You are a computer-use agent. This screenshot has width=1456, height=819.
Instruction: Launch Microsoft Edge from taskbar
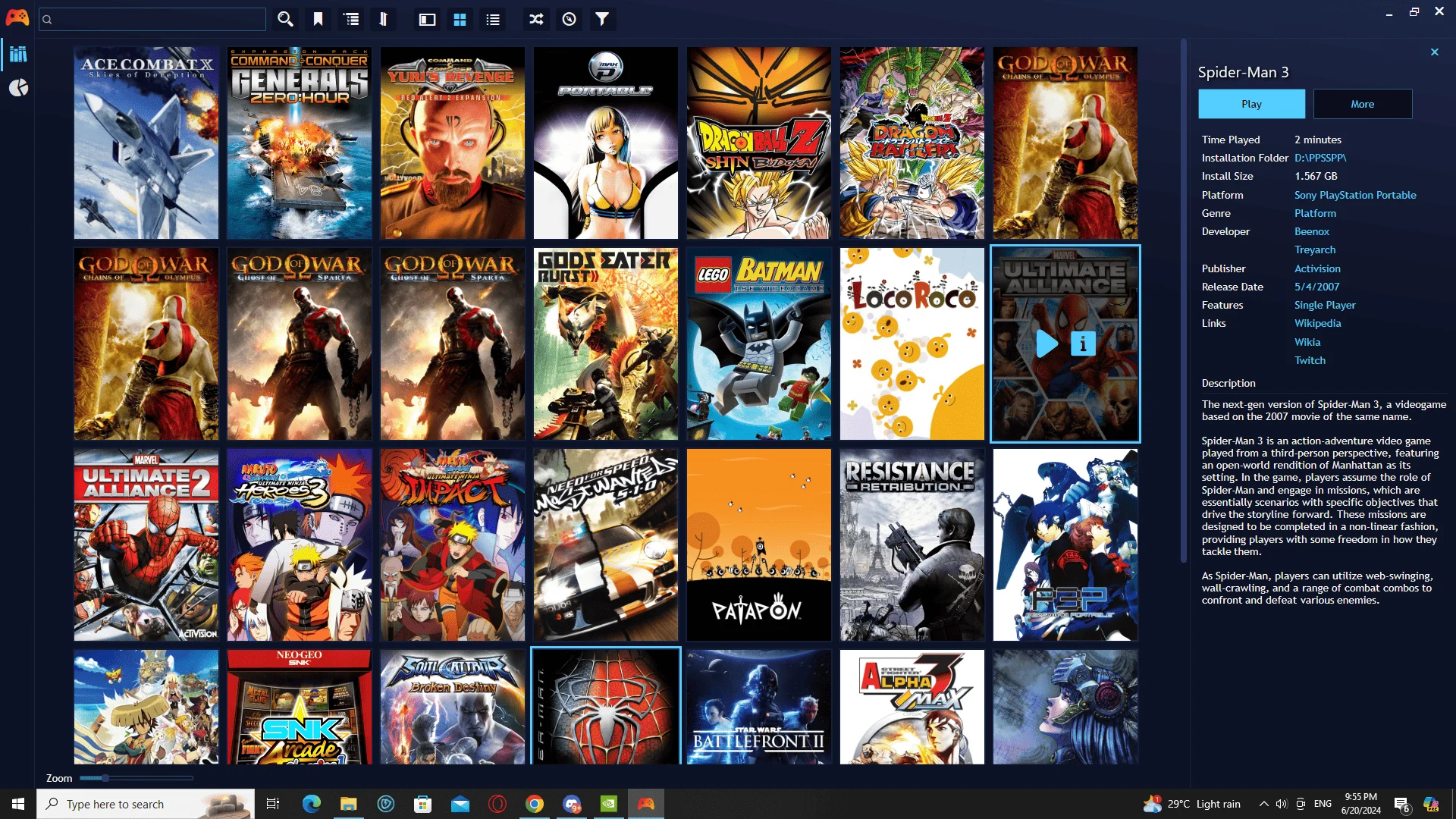311,804
